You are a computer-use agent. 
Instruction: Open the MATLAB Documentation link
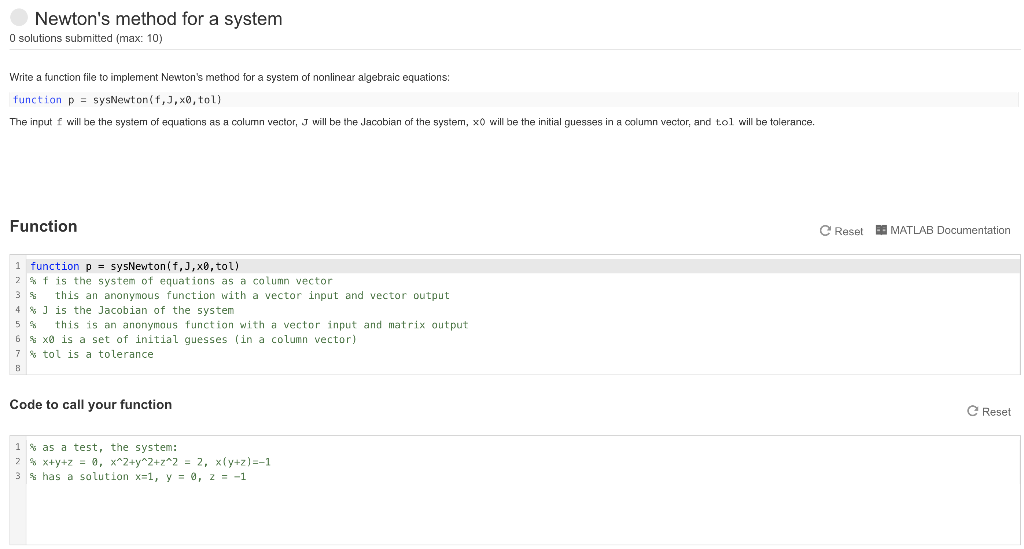pyautogui.click(x=950, y=230)
